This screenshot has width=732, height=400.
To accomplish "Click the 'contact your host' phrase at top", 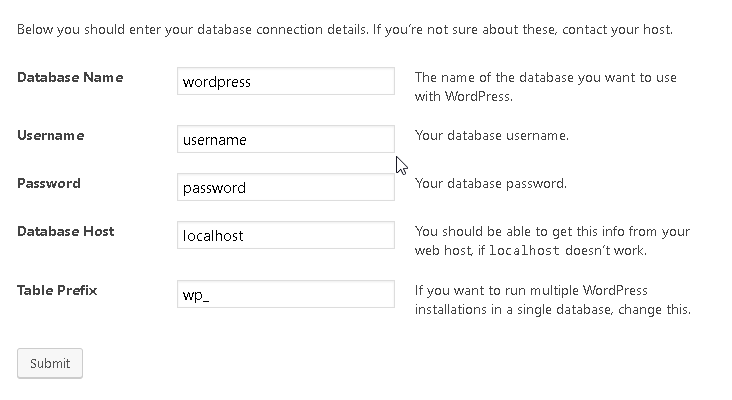I will pyautogui.click(x=617, y=29).
